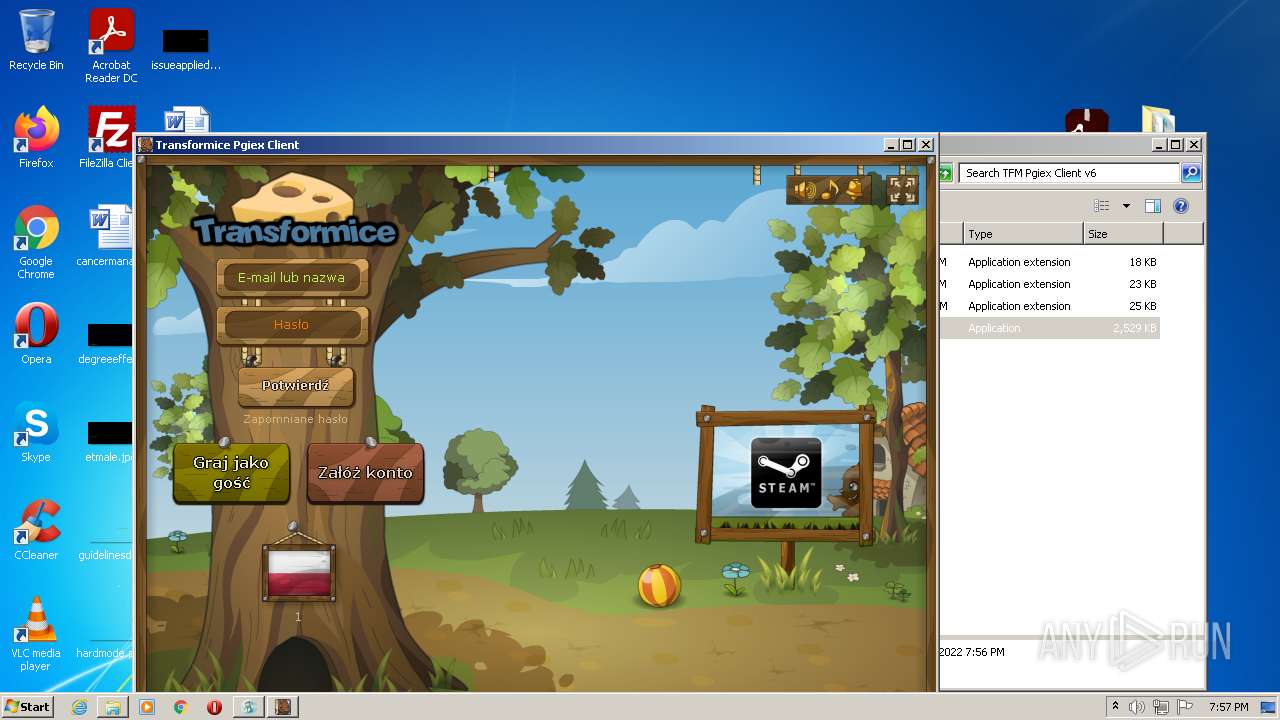Click Zapomniane hasło link
Image resolution: width=1280 pixels, height=720 pixels.
tap(296, 419)
